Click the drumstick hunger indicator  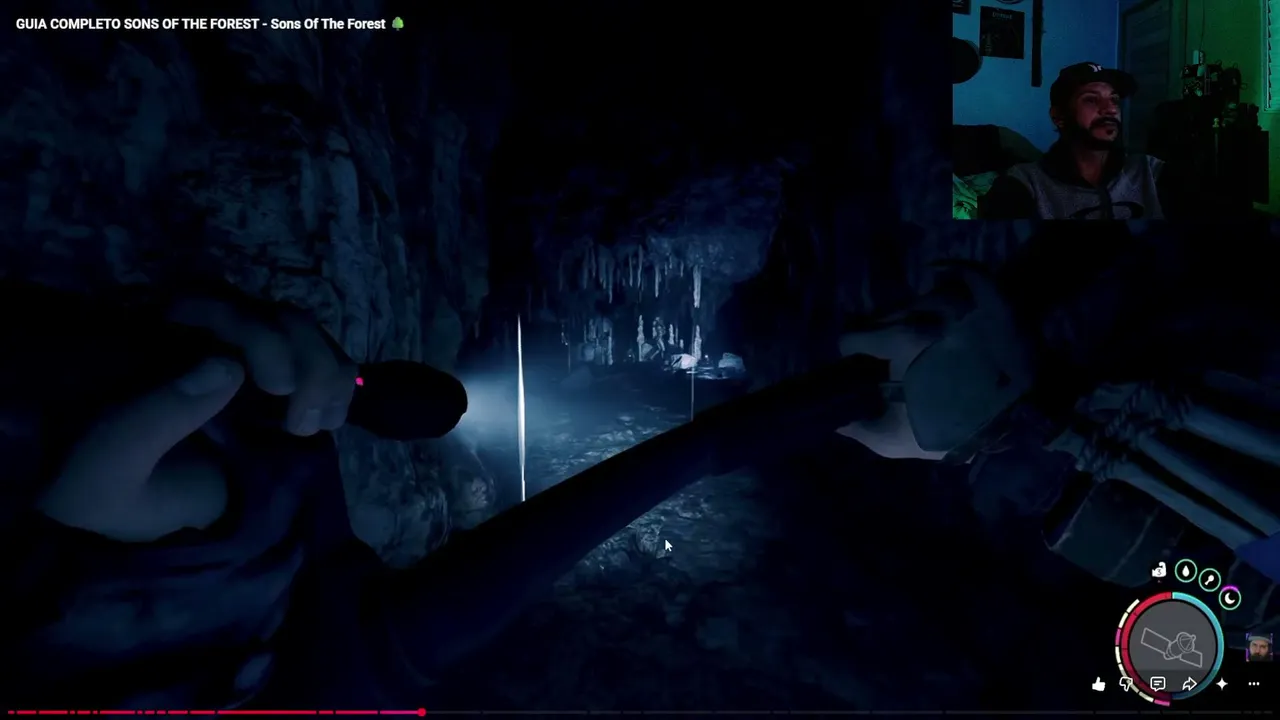coord(1210,580)
